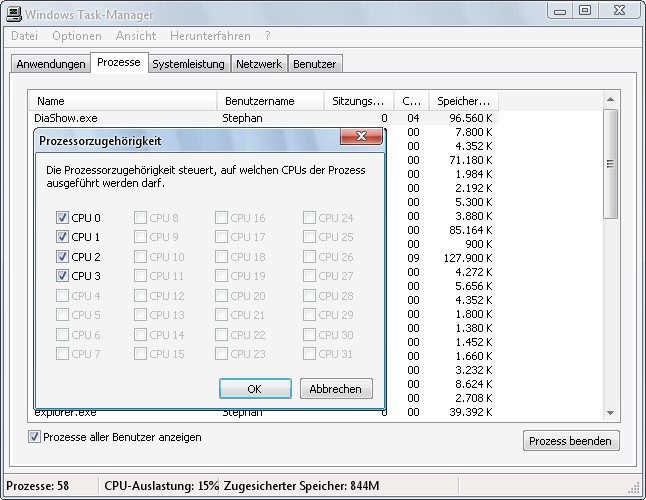Open the Systemleistung tab
The image size is (646, 500).
coord(189,64)
